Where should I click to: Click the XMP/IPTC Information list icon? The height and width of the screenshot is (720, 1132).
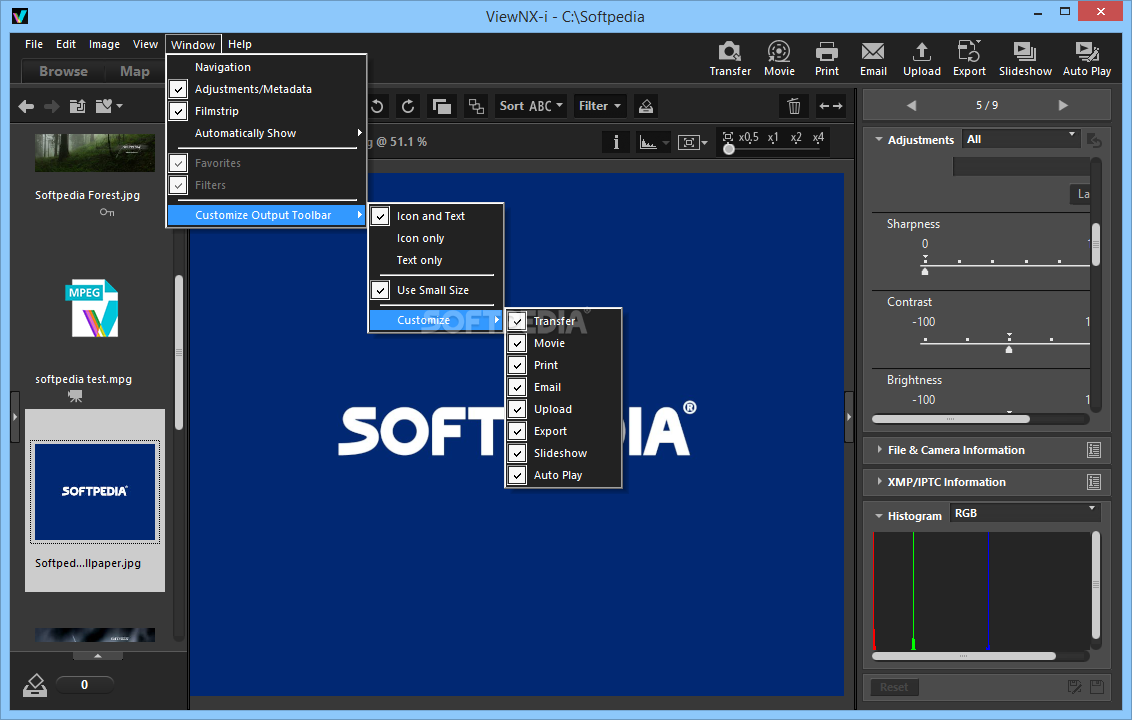pyautogui.click(x=1094, y=482)
